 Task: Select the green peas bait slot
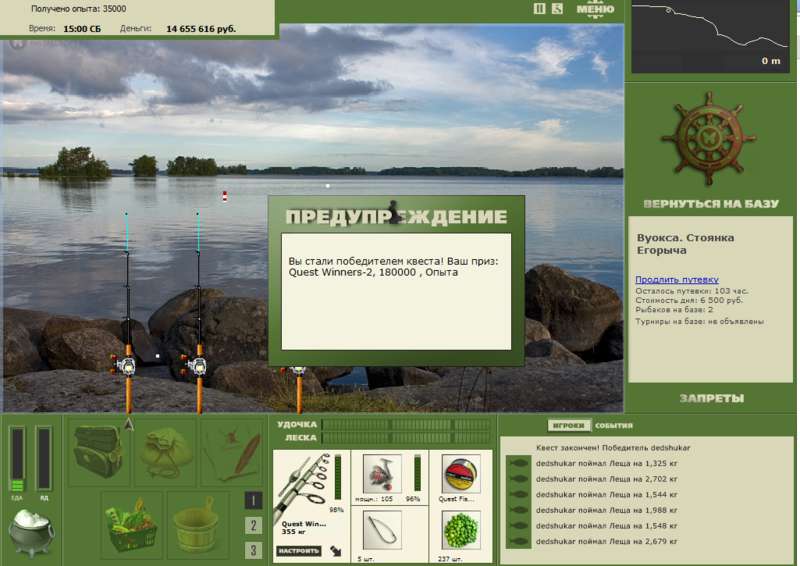pos(460,529)
